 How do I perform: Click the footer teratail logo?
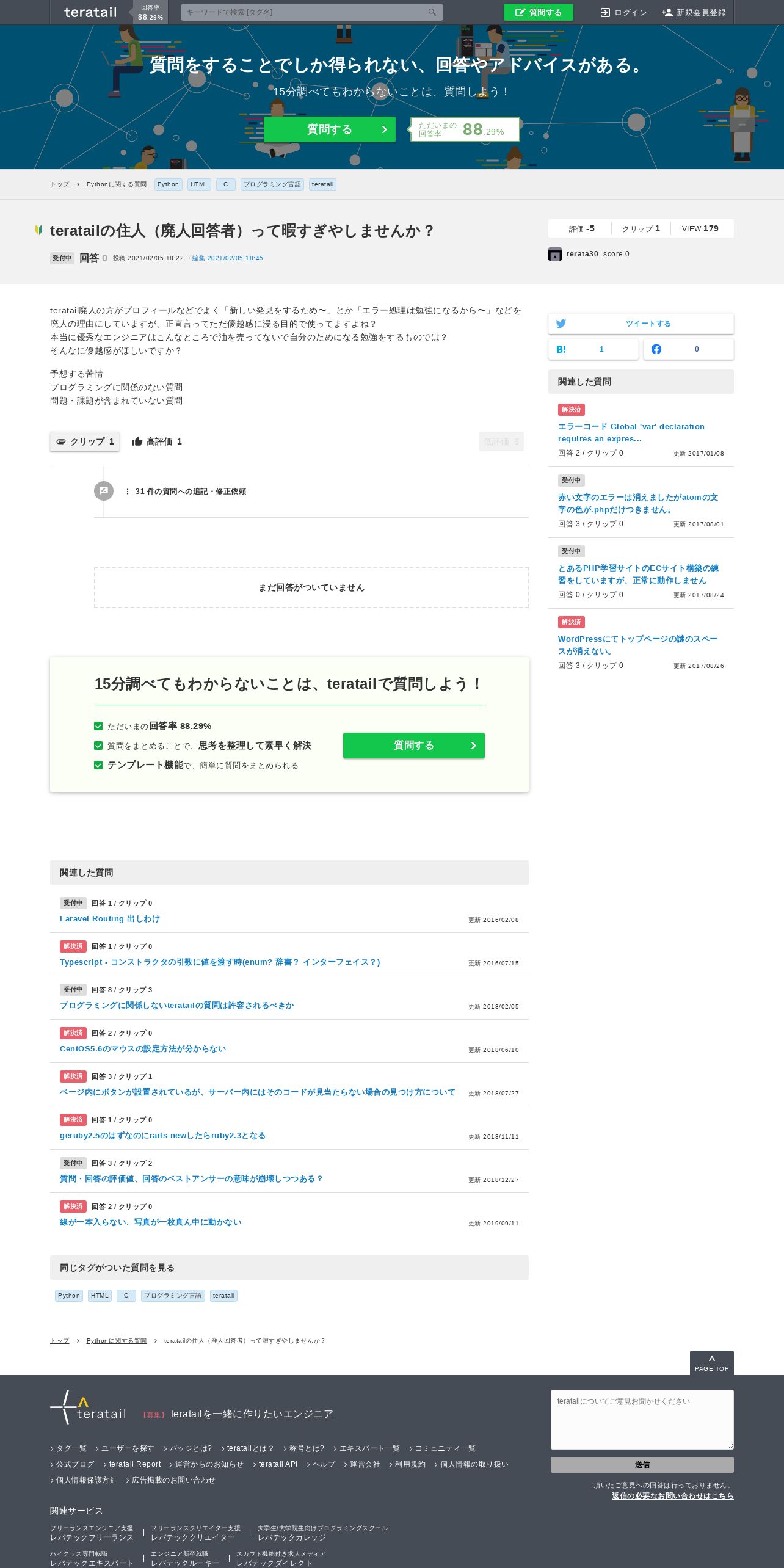88,1407
